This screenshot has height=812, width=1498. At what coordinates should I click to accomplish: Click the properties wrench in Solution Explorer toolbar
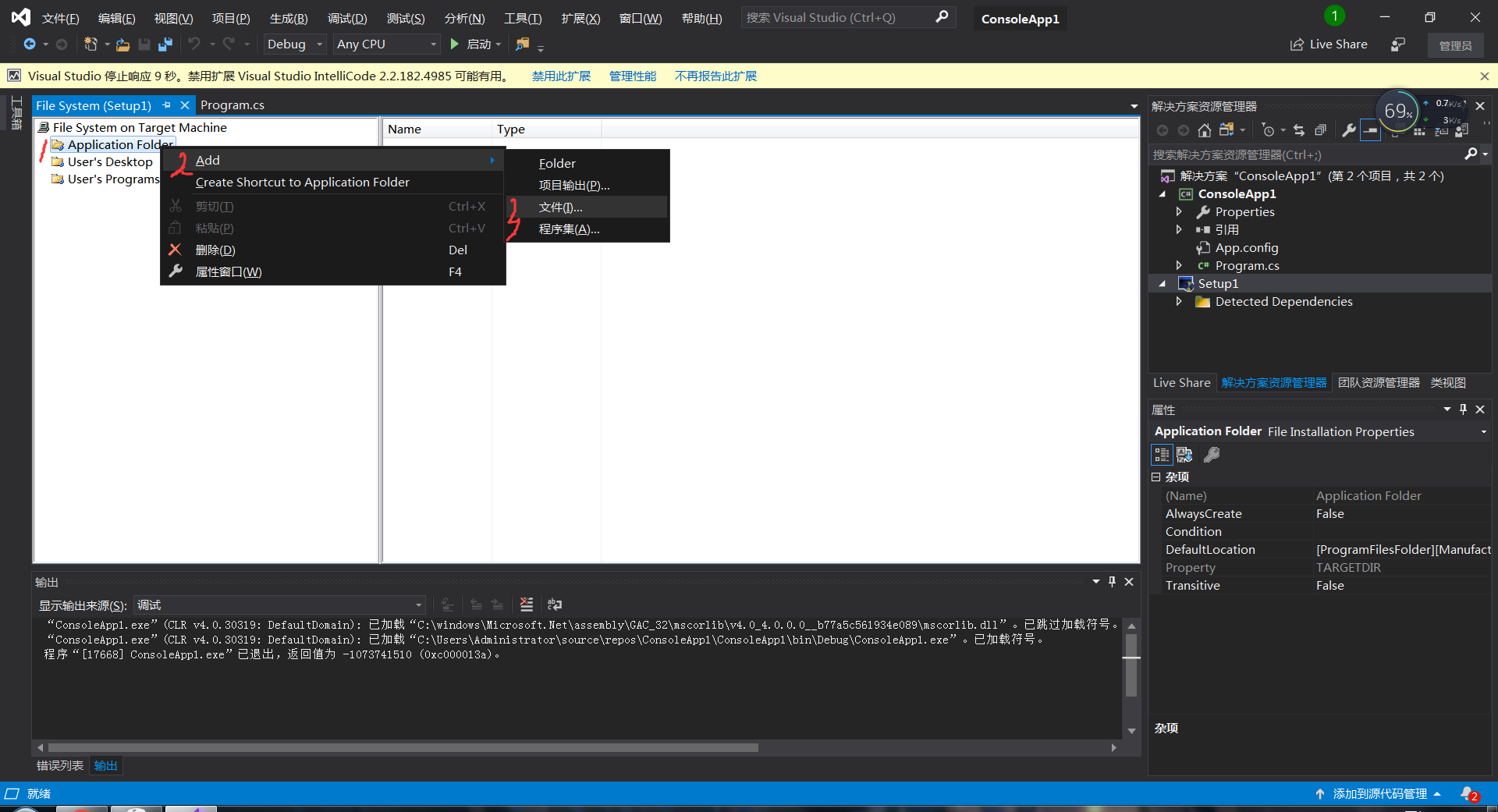click(1348, 130)
